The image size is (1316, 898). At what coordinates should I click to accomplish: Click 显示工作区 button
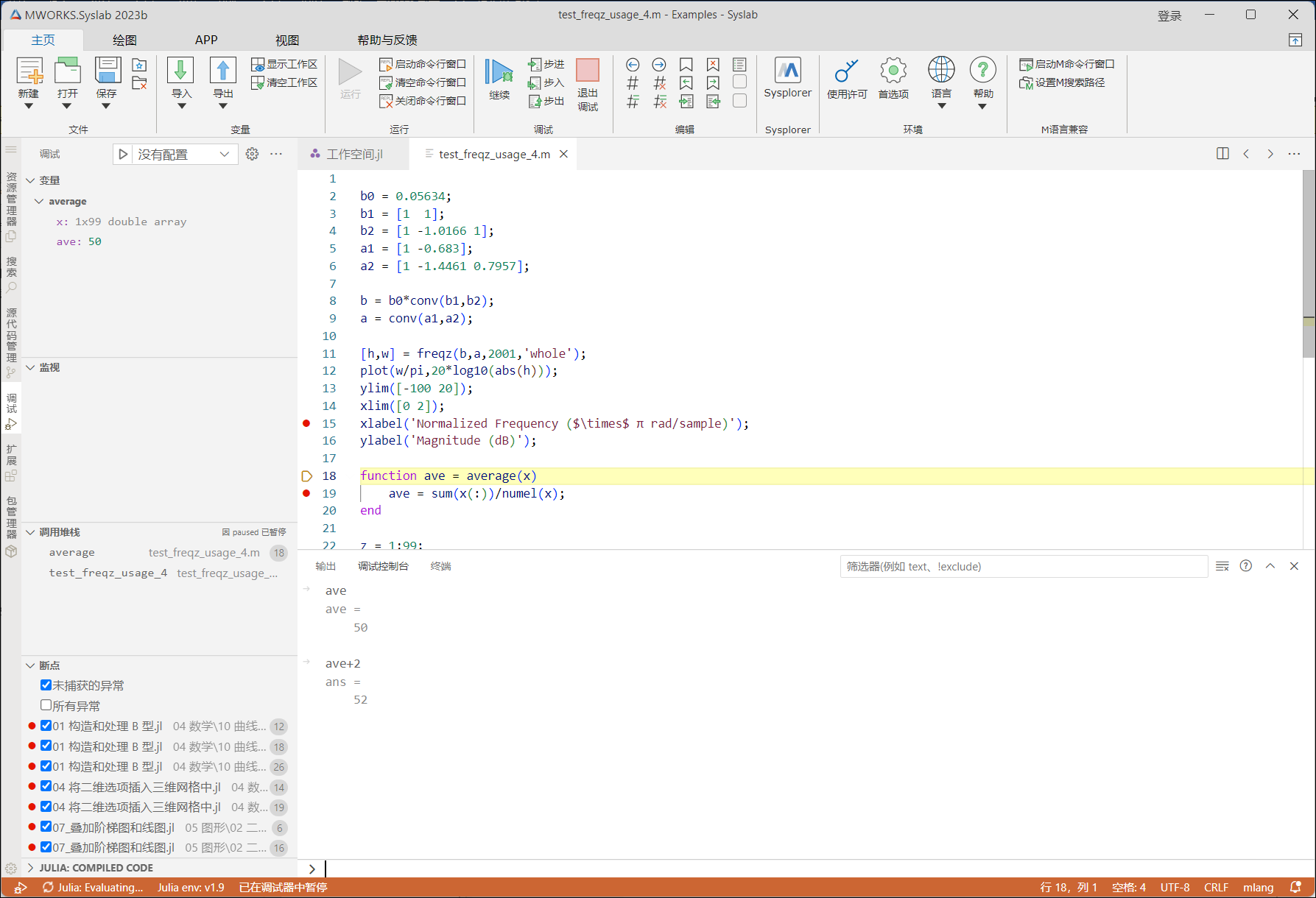284,64
